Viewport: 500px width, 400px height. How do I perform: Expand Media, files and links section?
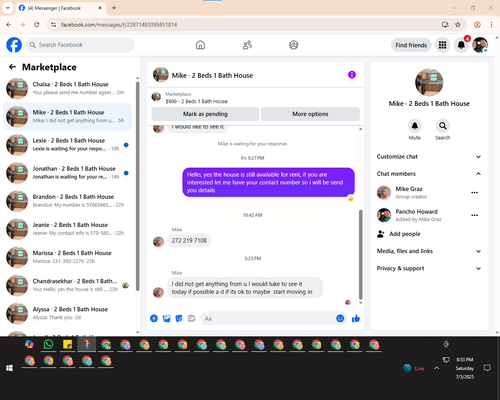(x=429, y=251)
